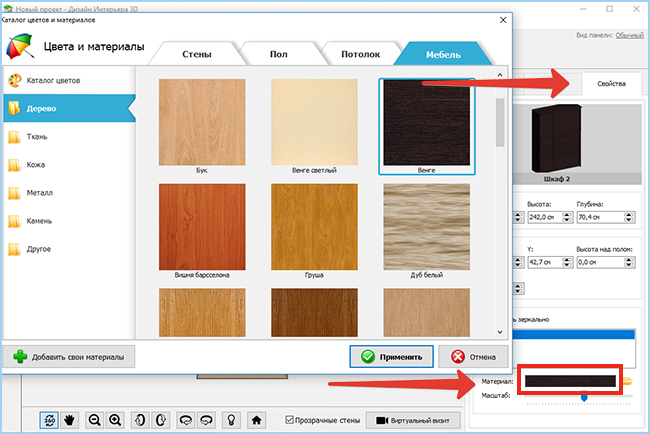Click the zoom out magnifier icon
The height and width of the screenshot is (434, 650).
(x=95, y=420)
